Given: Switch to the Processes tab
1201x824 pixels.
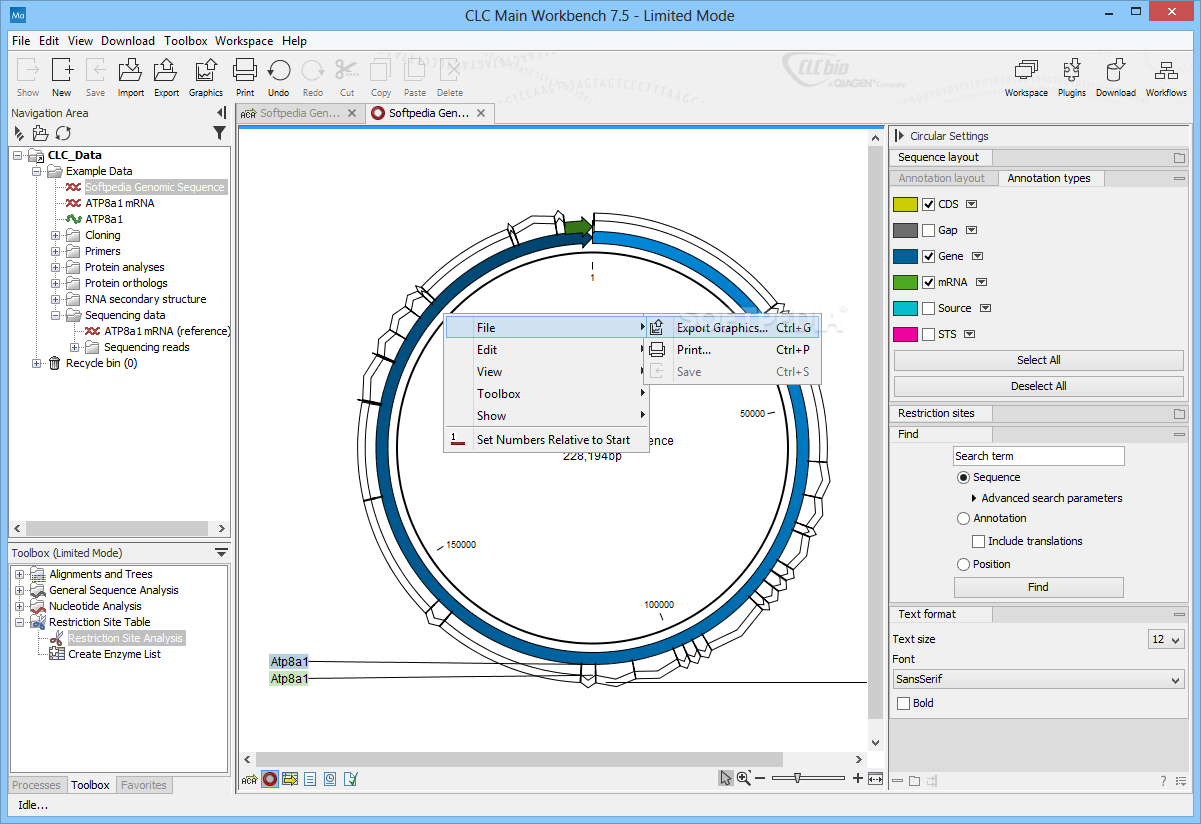Looking at the screenshot, I should [x=37, y=785].
